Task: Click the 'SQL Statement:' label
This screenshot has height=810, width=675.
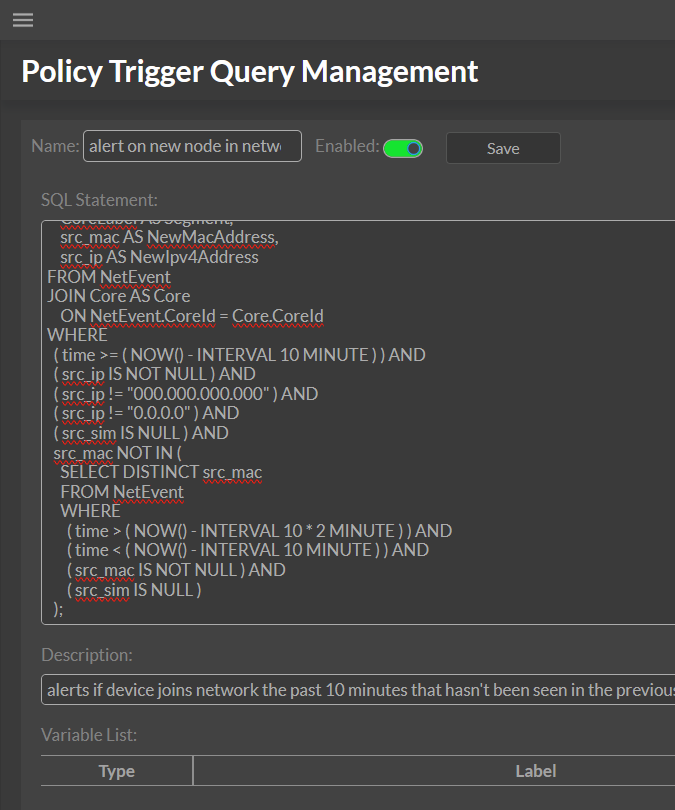Action: tap(99, 200)
